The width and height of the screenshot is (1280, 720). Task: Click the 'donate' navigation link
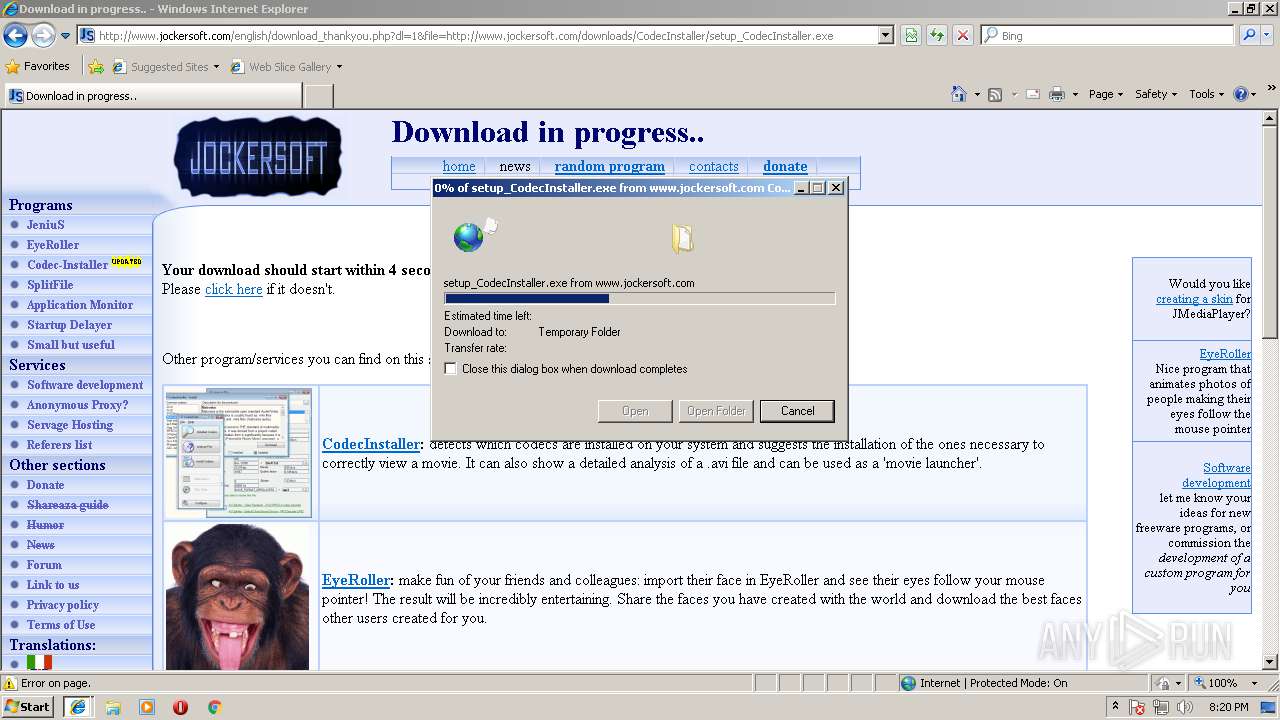[785, 166]
